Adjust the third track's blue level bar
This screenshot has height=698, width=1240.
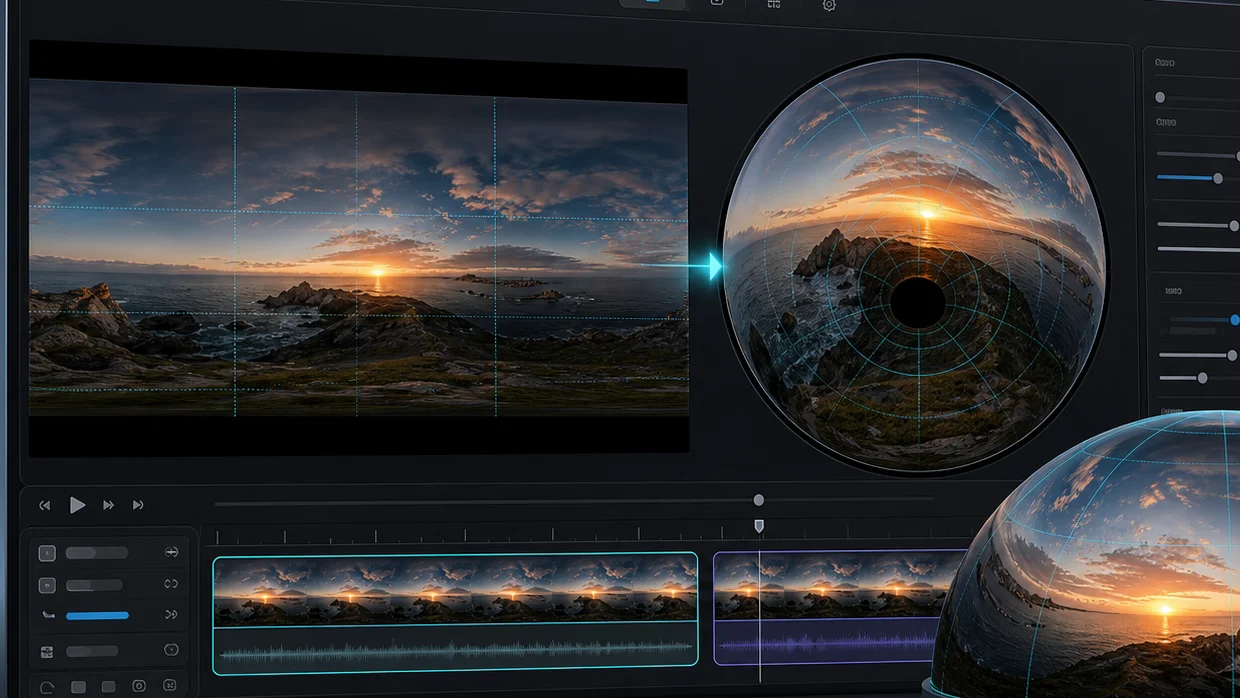[97, 616]
